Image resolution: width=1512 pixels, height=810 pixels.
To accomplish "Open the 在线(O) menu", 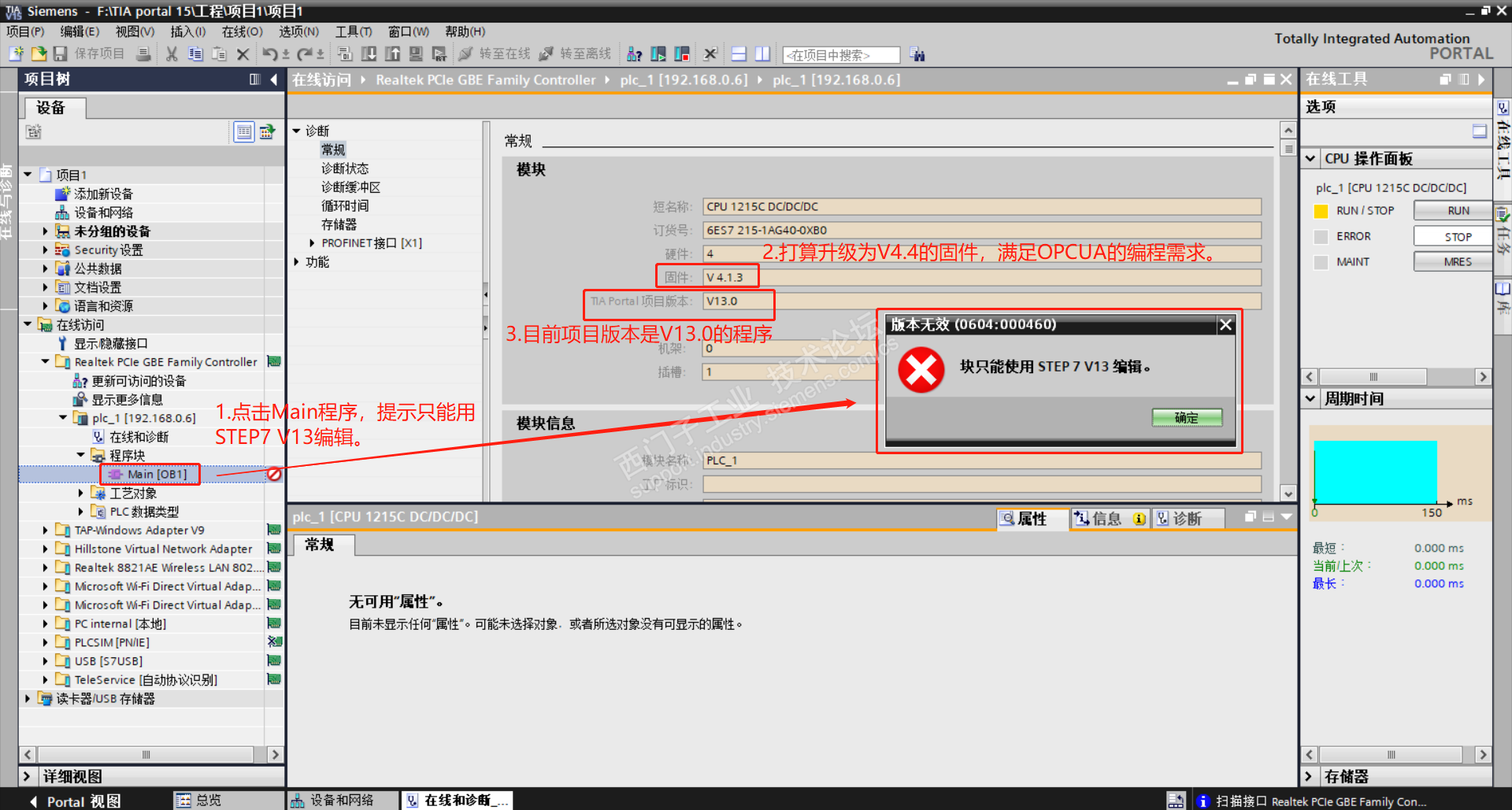I will (243, 31).
